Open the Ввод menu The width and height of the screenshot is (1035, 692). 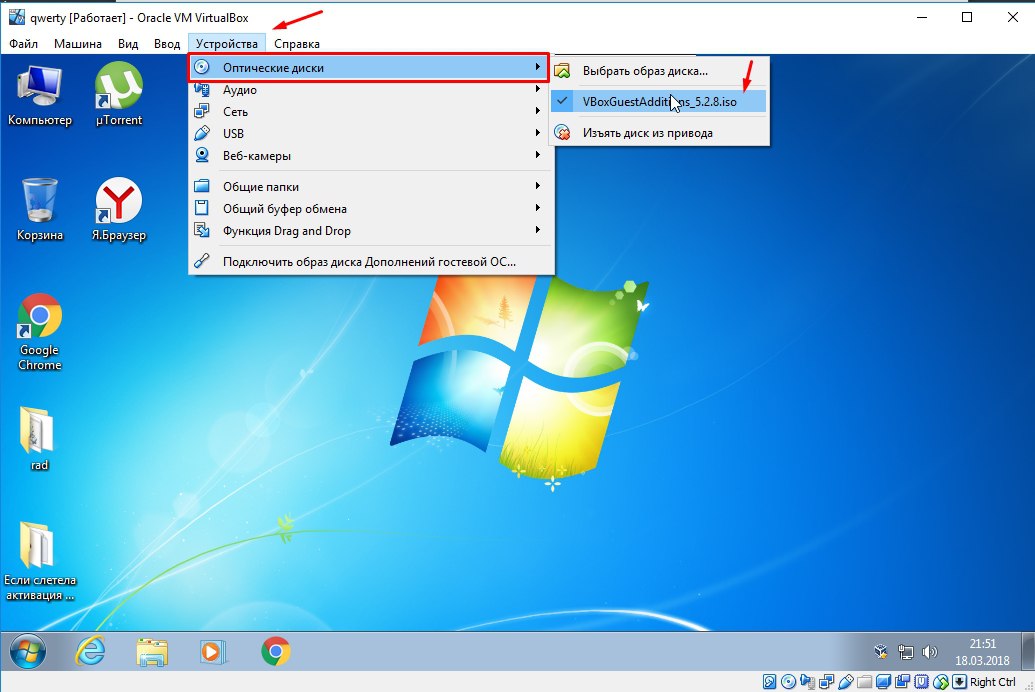[x=167, y=44]
